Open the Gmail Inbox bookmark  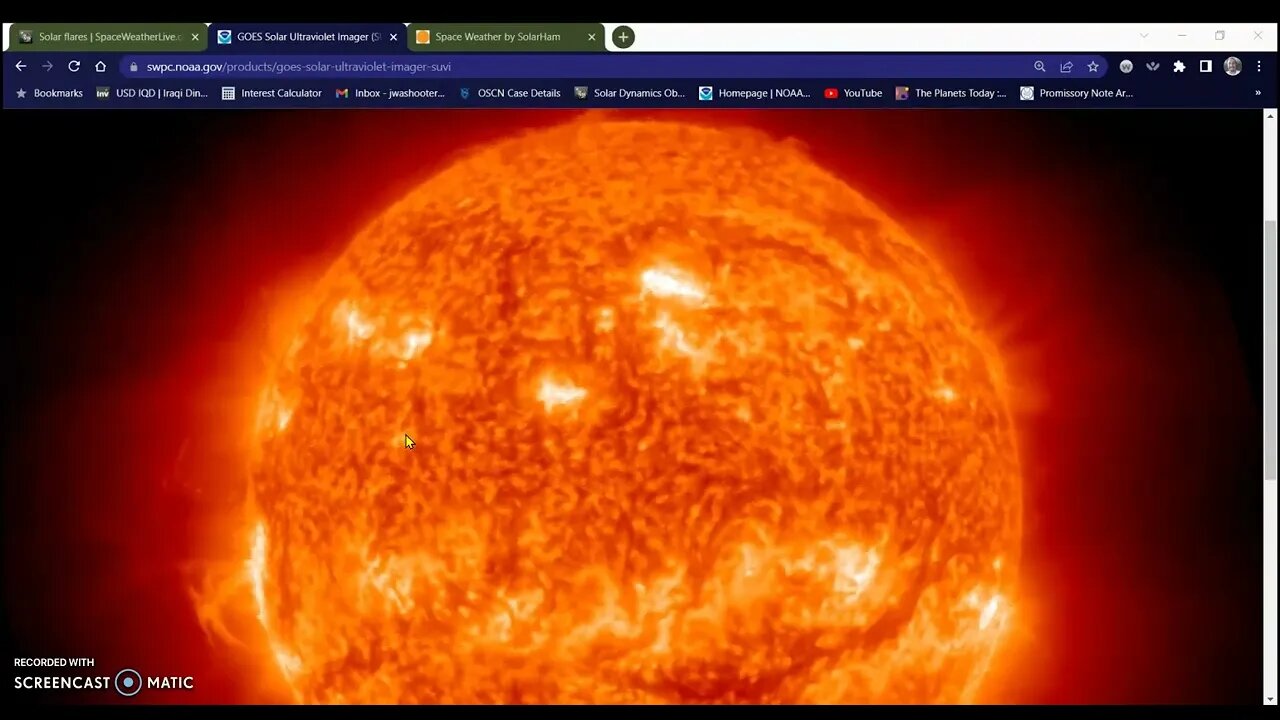[x=390, y=93]
